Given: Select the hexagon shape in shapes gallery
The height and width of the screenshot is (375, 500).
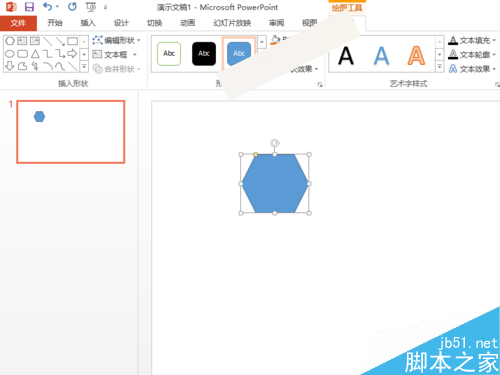Looking at the screenshot, I should pyautogui.click(x=10, y=41).
